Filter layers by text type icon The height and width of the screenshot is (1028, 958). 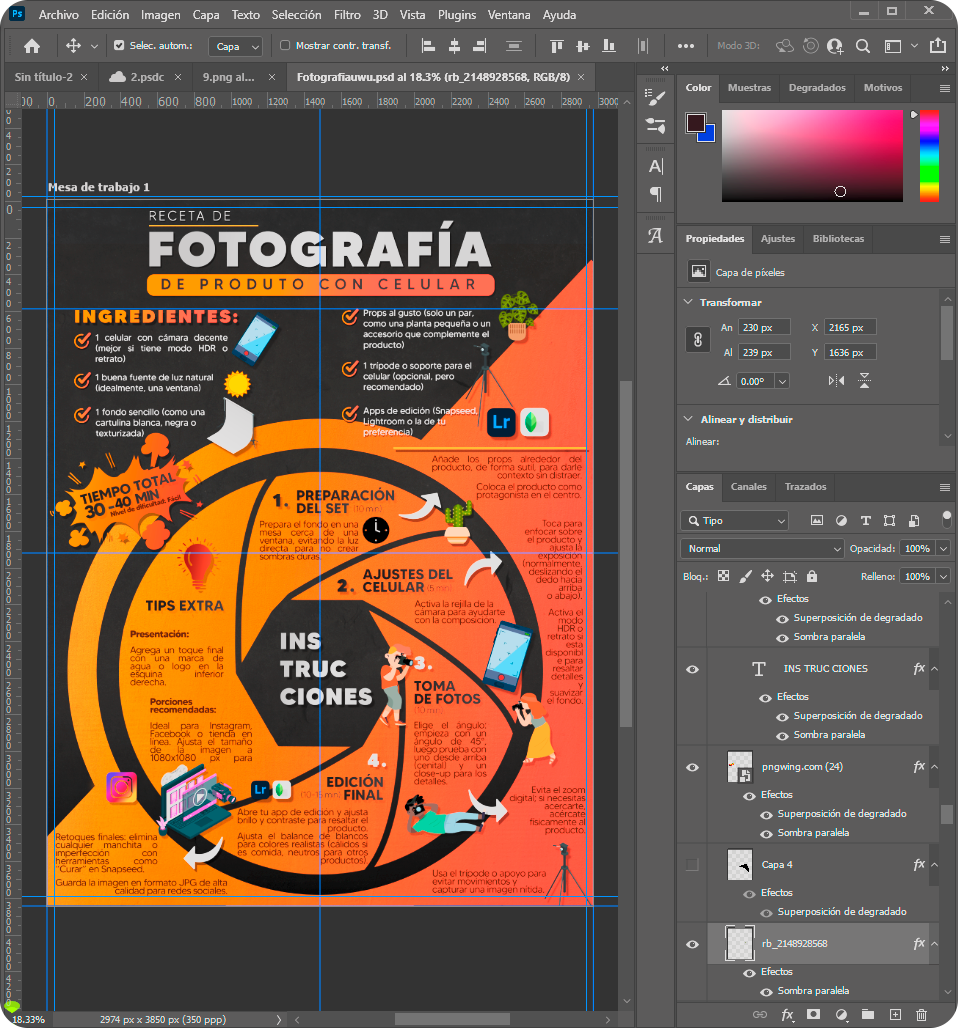(x=865, y=520)
